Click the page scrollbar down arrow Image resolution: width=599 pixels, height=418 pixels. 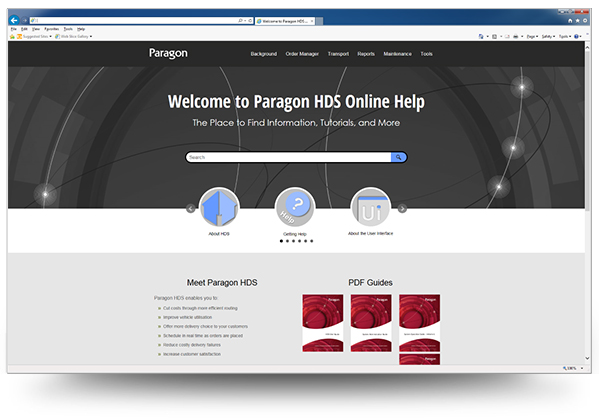click(x=588, y=358)
